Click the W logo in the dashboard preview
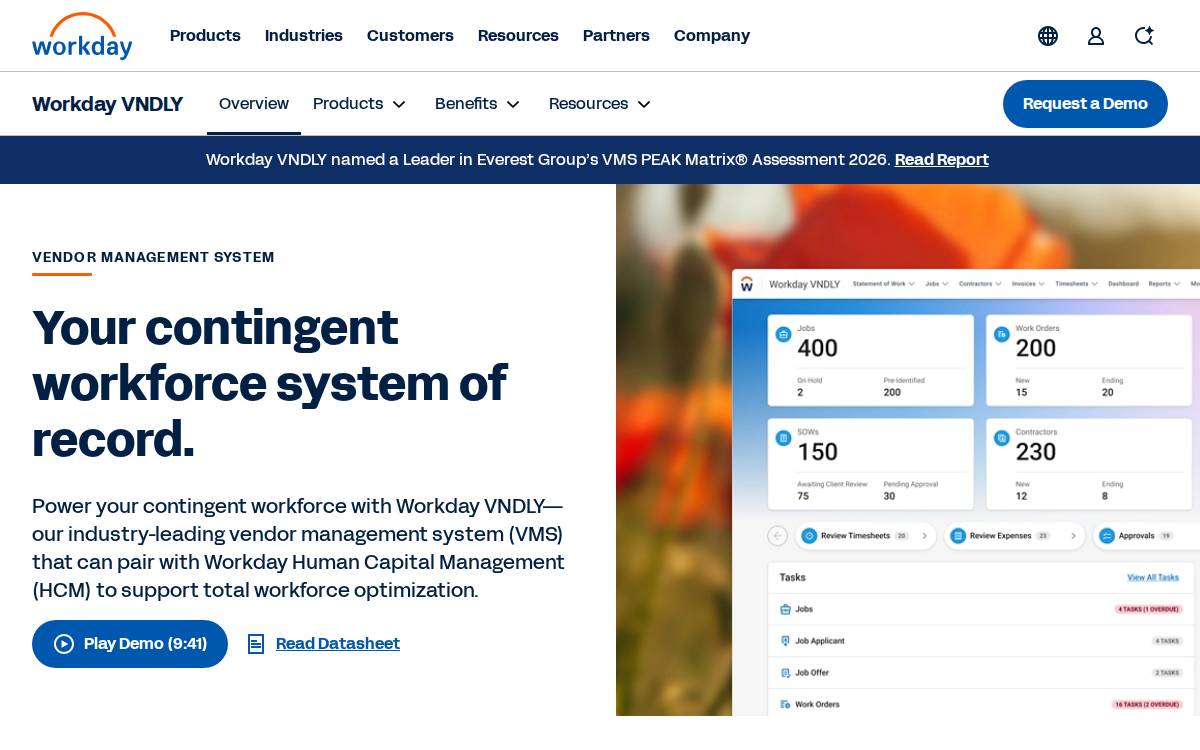 [x=747, y=284]
